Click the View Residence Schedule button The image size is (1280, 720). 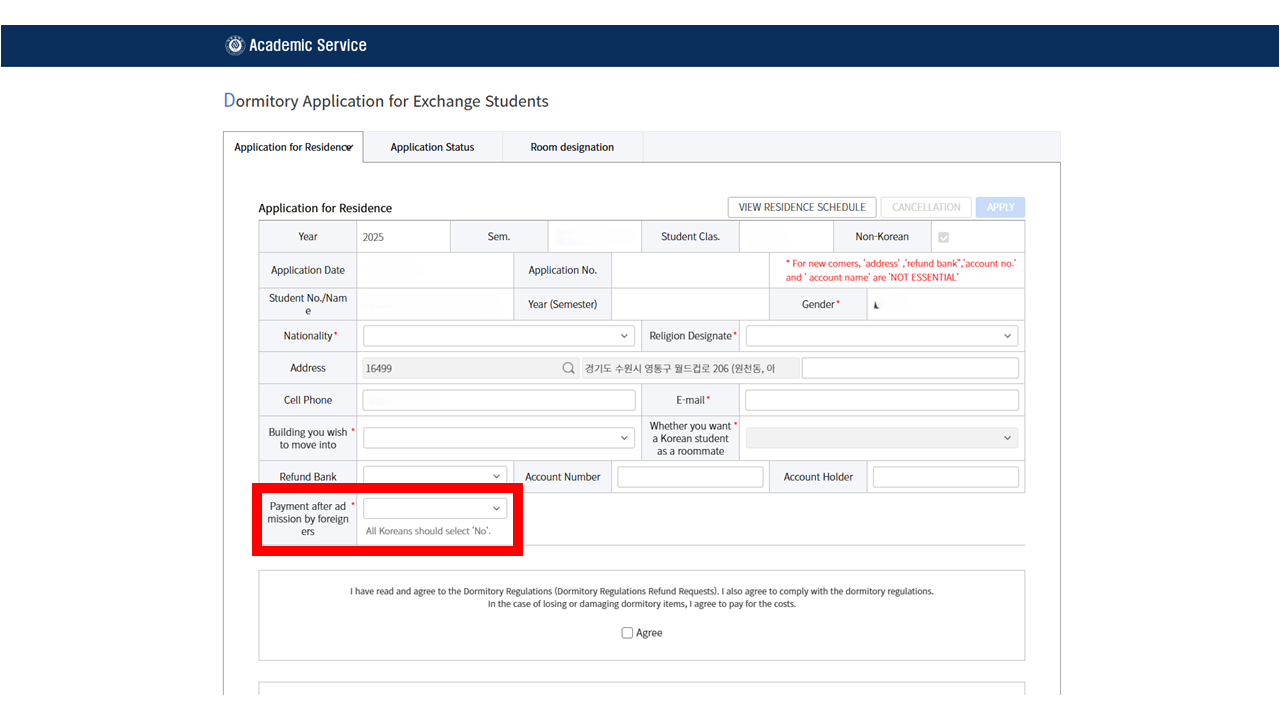801,207
